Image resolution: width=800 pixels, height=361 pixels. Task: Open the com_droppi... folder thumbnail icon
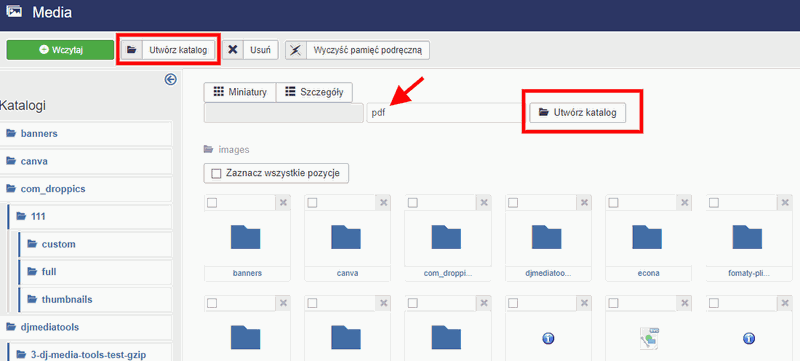tap(446, 237)
